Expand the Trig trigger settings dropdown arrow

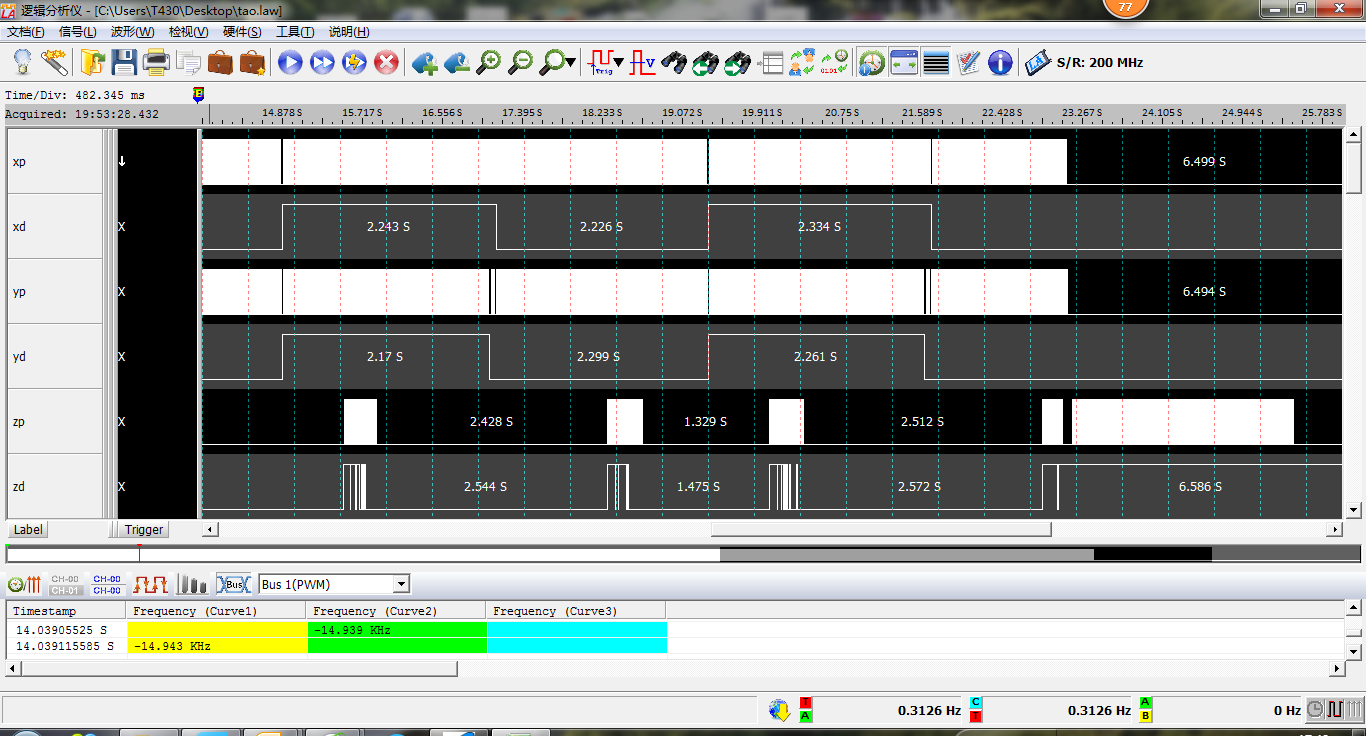point(619,63)
